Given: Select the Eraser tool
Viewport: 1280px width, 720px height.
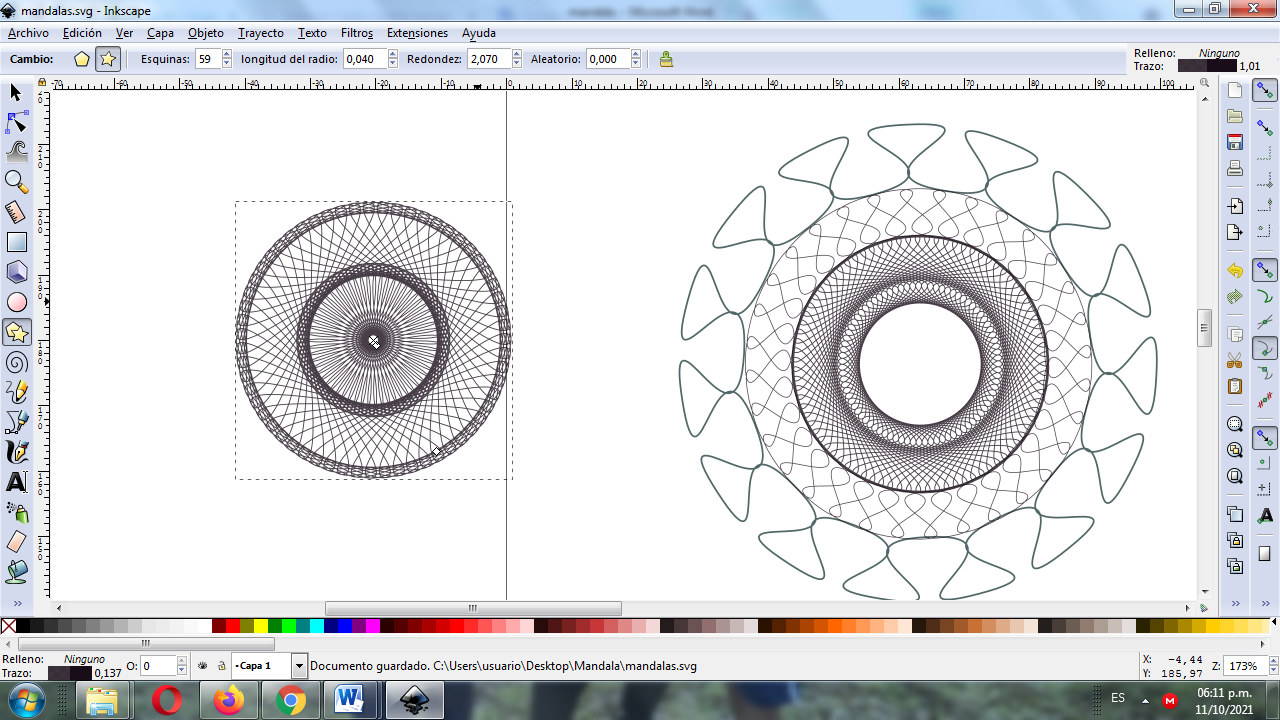Looking at the screenshot, I should pos(16,542).
